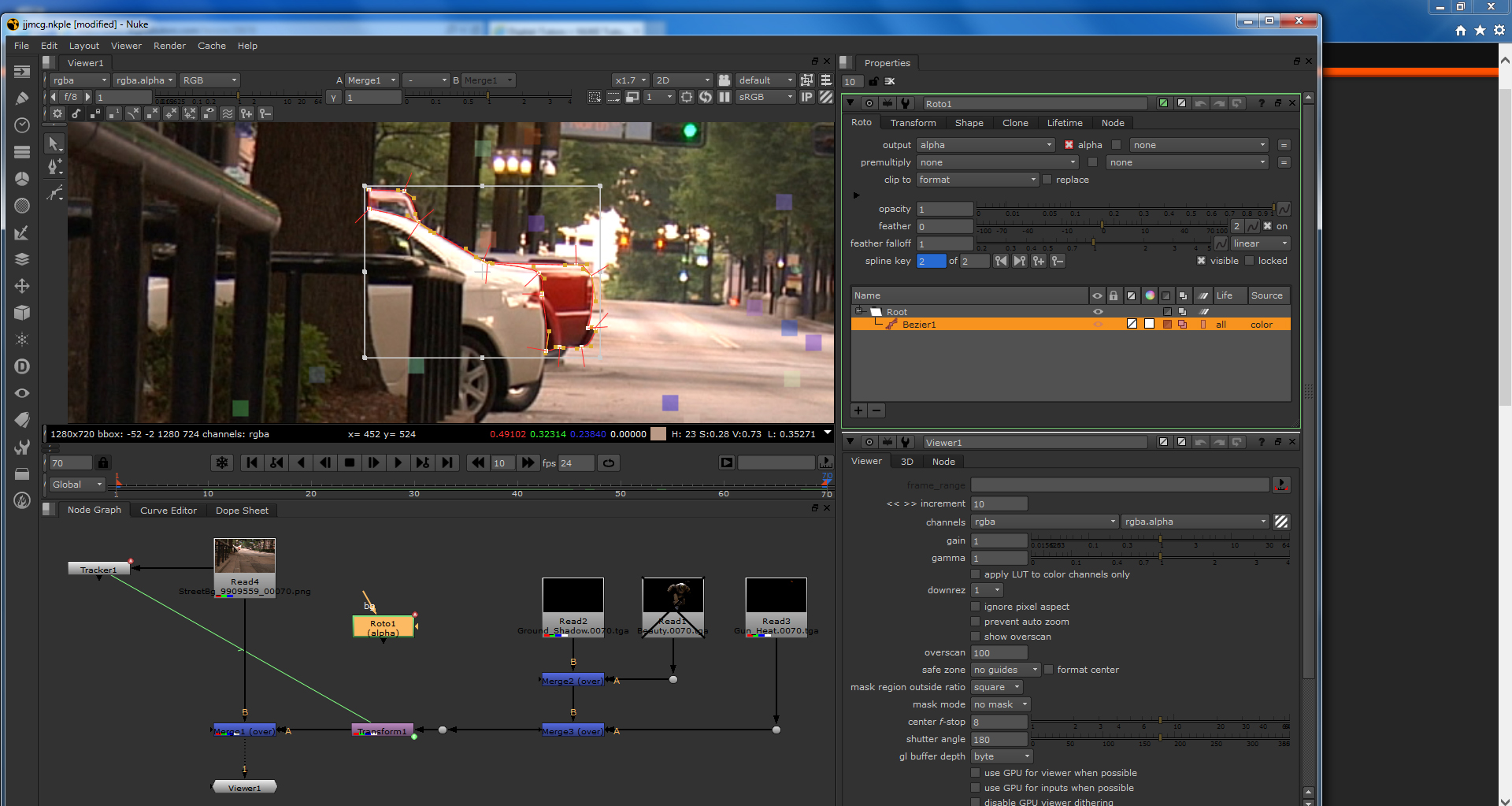The width and height of the screenshot is (1512, 806).
Task: Enable the replace checkbox
Action: click(x=1047, y=180)
